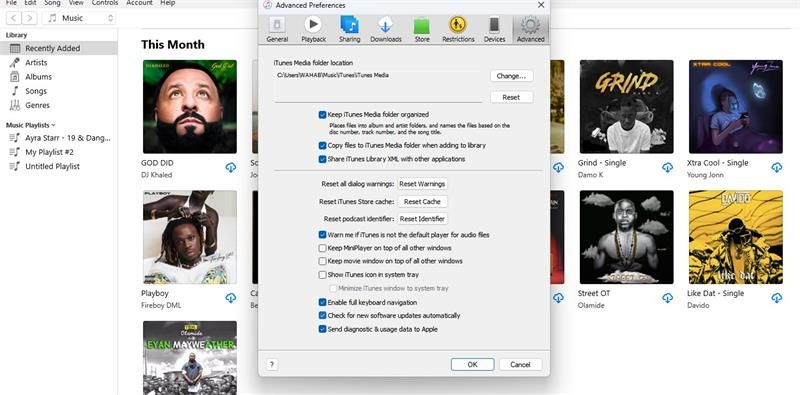Dismiss the dialog with the Cancel button

[x=520, y=364]
